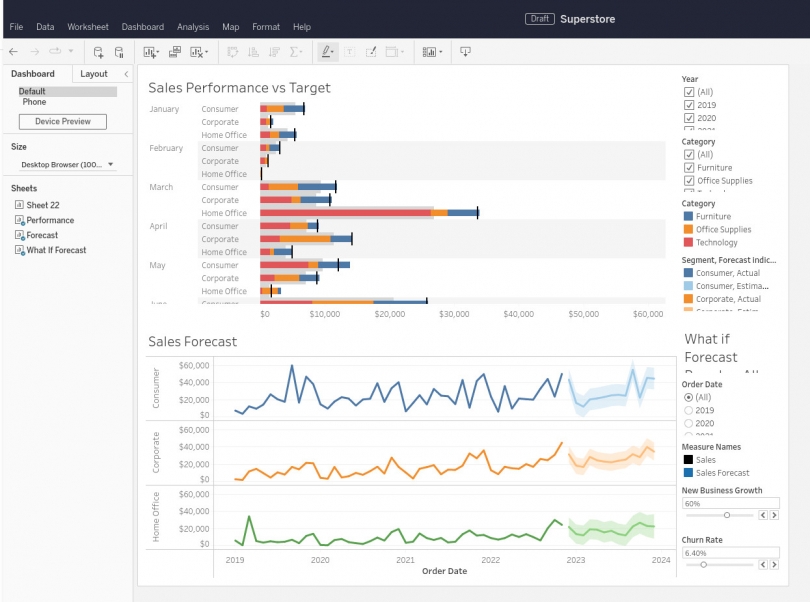Select the Forecast sheet in the Sheets list

click(42, 237)
